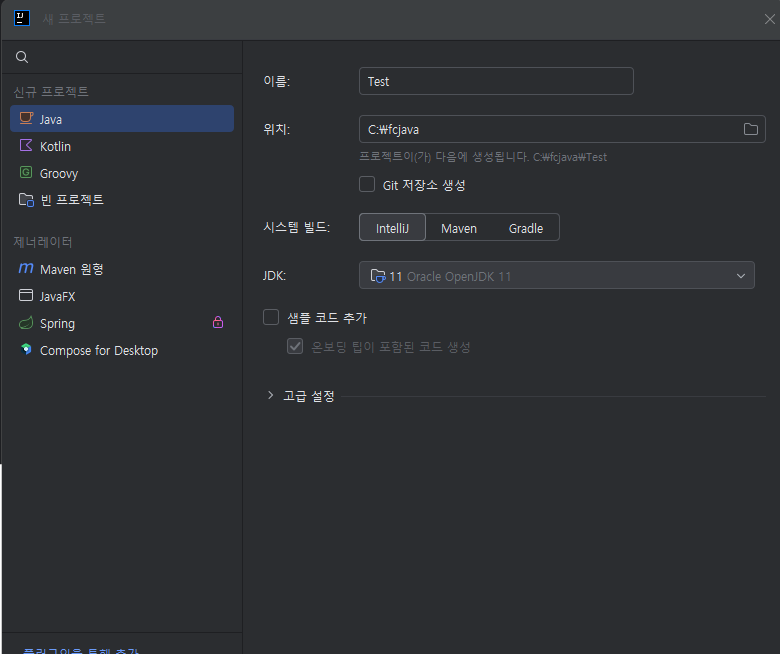Click the empty project folder icon

(x=26, y=200)
